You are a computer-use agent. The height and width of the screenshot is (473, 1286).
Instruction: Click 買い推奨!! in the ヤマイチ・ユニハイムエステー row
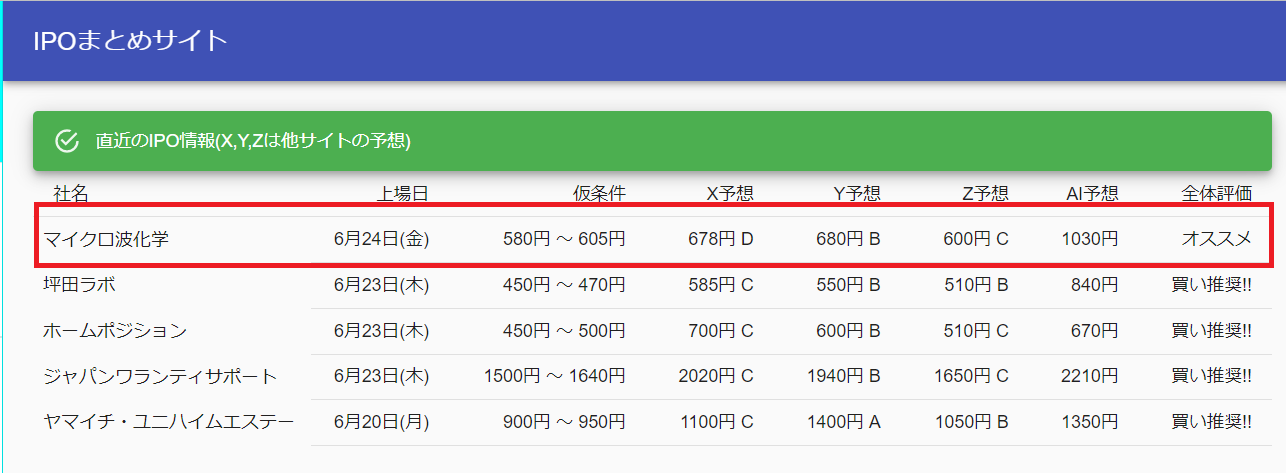1211,422
